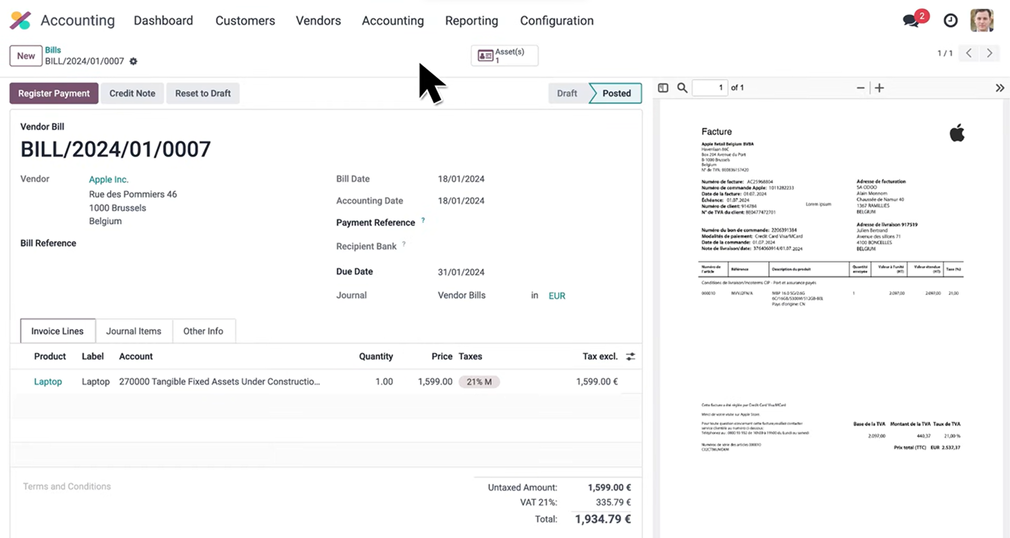Open the invoice lines column settings icon
This screenshot has height=538, width=1010.
630,356
